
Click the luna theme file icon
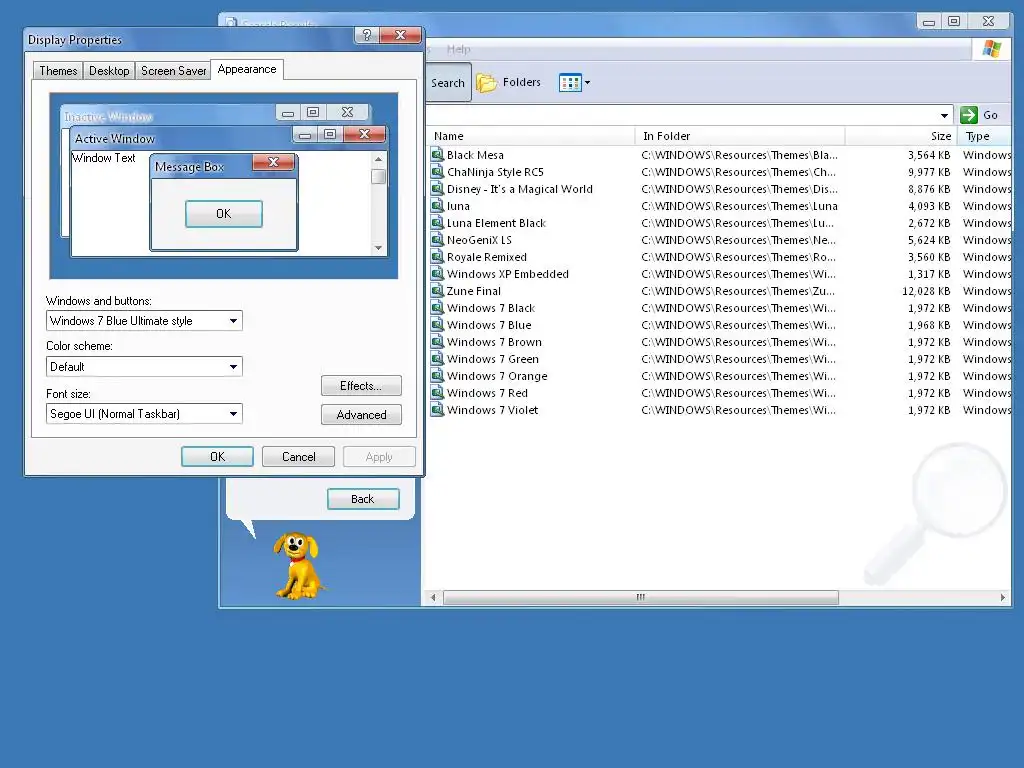(x=438, y=206)
